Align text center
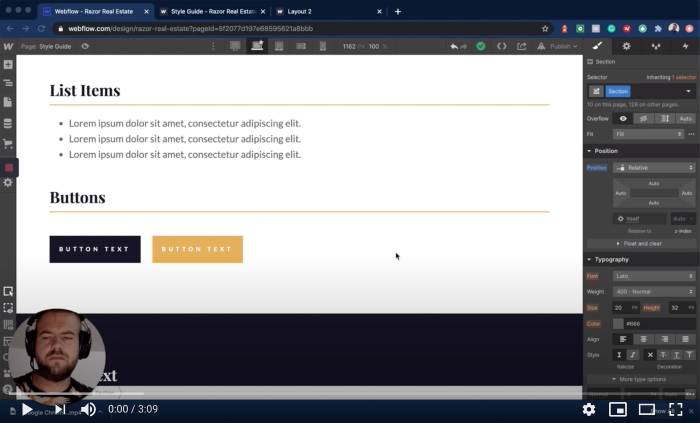This screenshot has width=700, height=423. coord(644,340)
